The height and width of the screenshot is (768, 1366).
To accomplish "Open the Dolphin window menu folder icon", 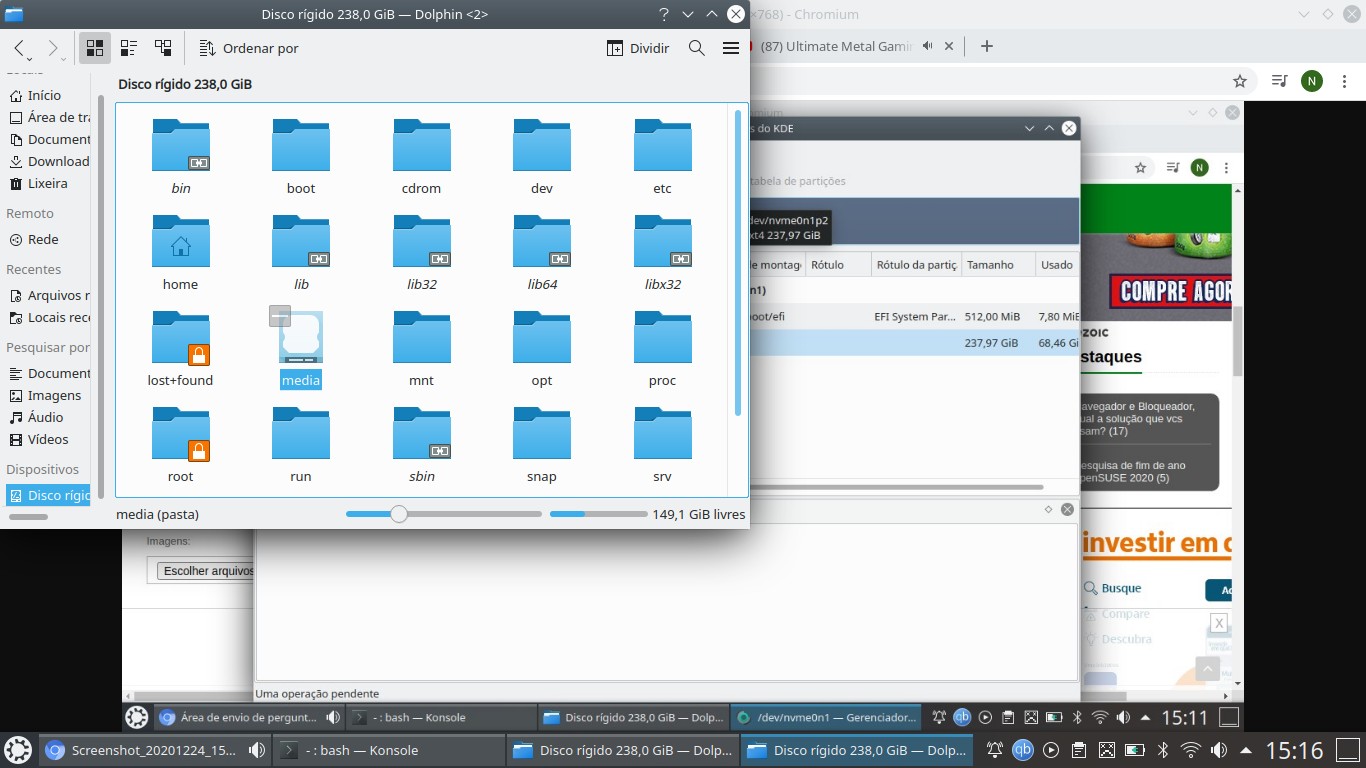I will (x=14, y=15).
